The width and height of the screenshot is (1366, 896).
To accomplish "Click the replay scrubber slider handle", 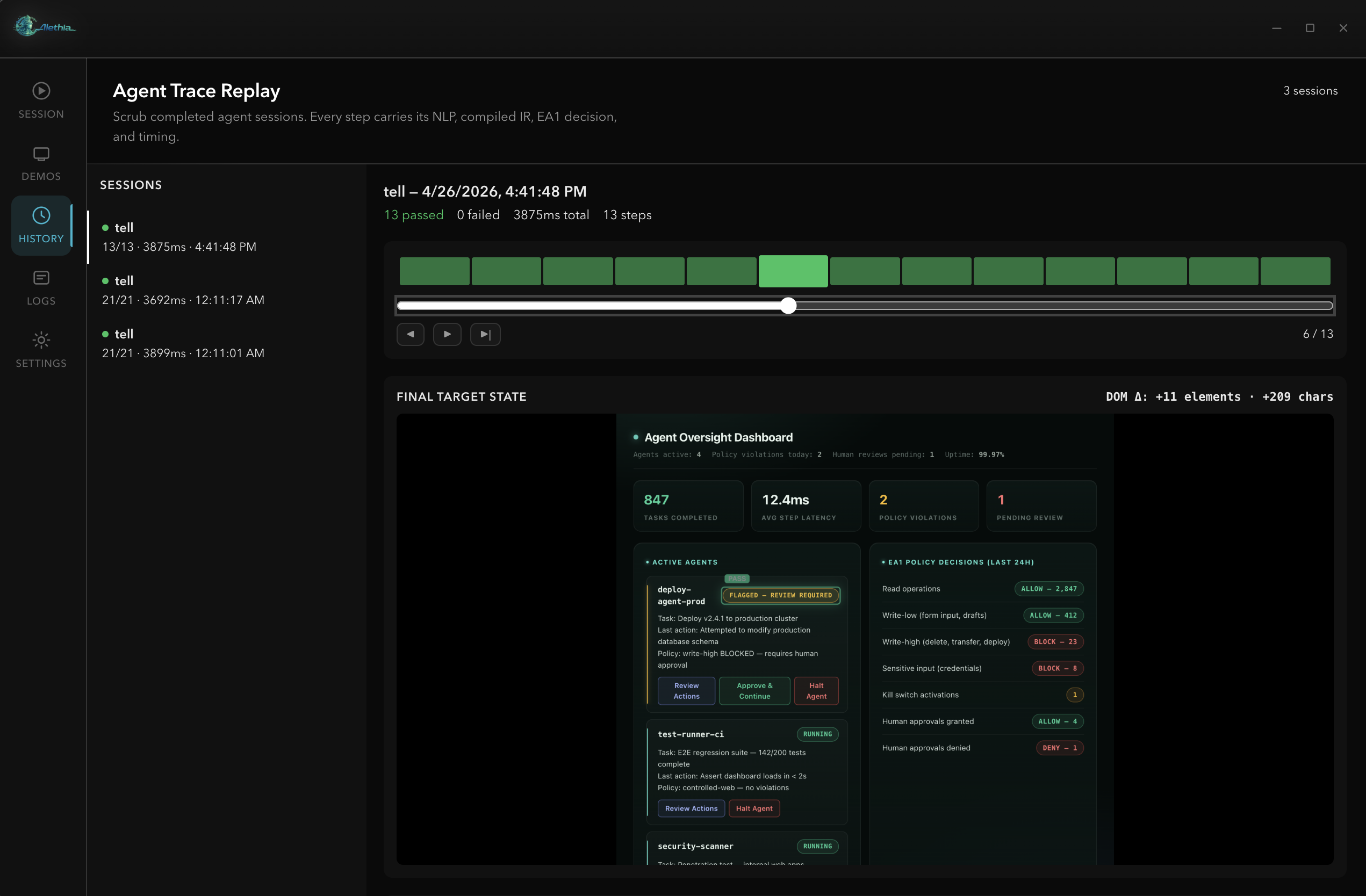I will click(789, 305).
